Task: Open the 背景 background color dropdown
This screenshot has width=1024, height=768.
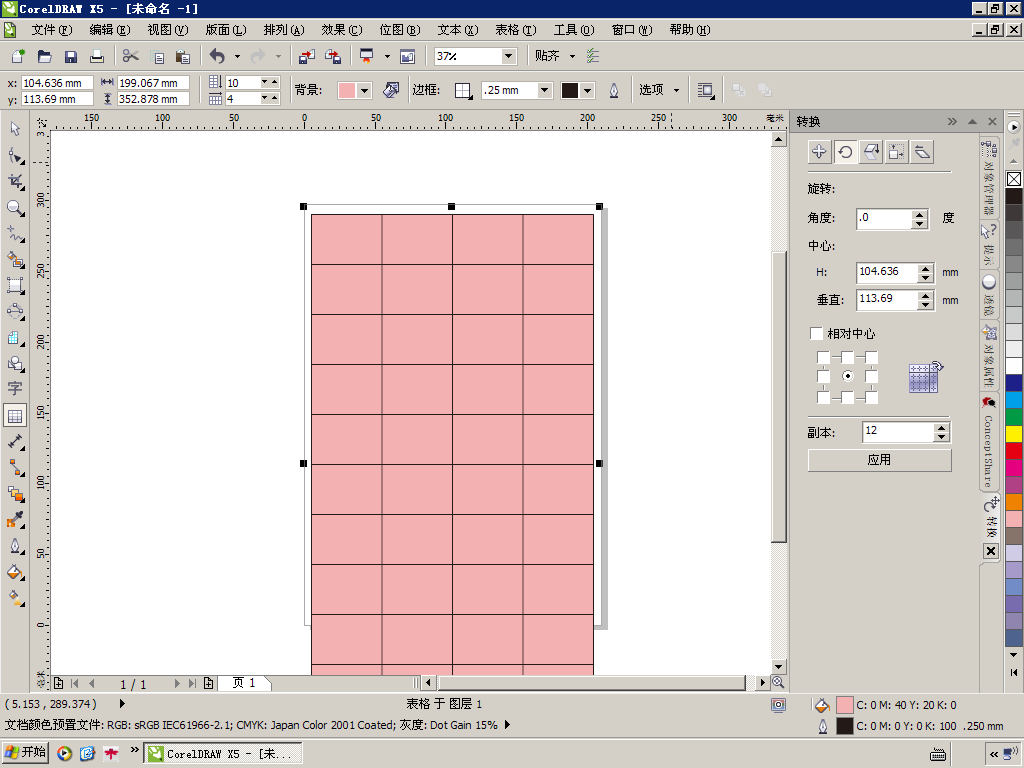Action: tap(364, 90)
